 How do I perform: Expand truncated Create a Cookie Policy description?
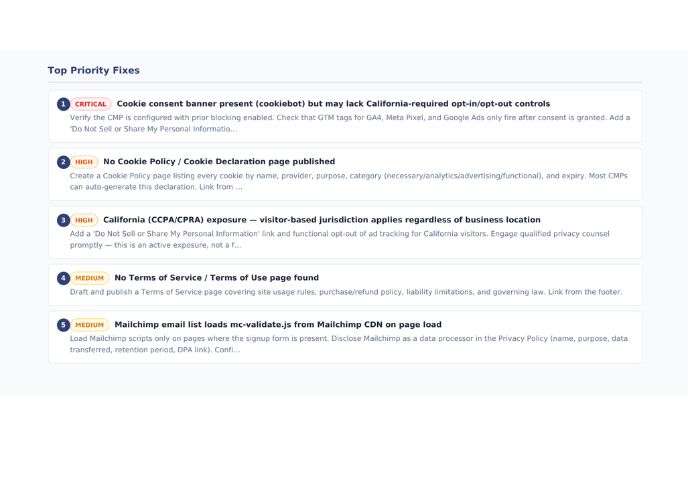click(x=348, y=181)
